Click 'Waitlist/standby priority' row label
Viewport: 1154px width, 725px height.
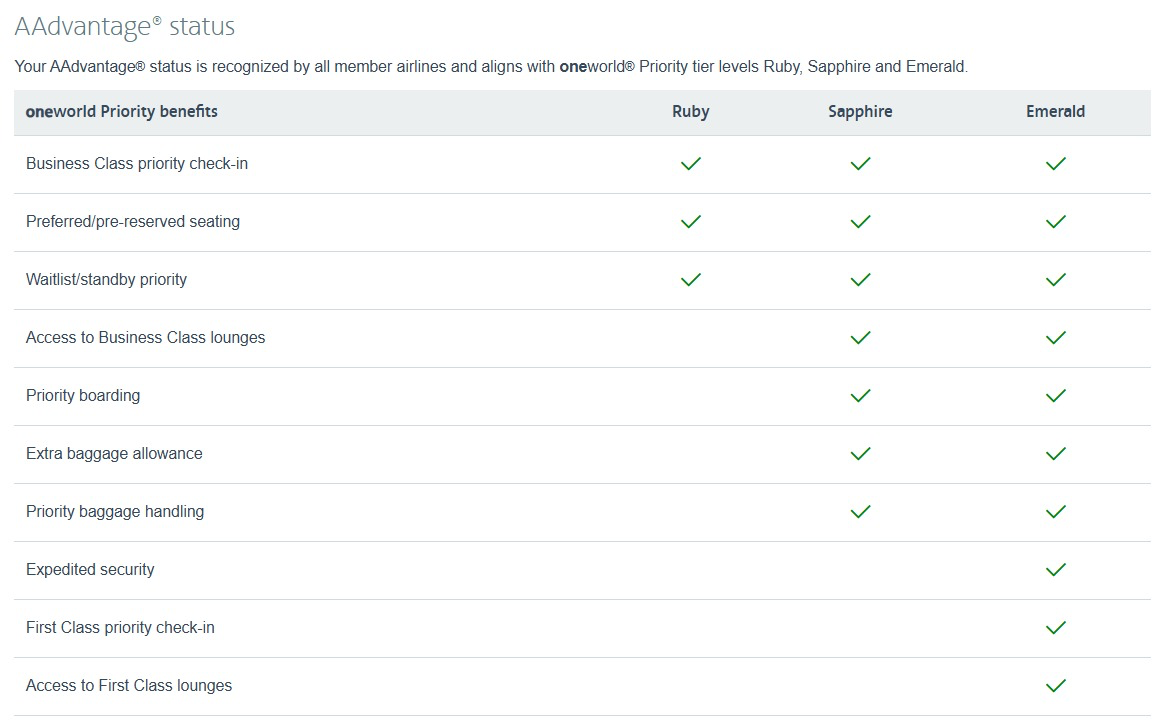[x=106, y=280]
